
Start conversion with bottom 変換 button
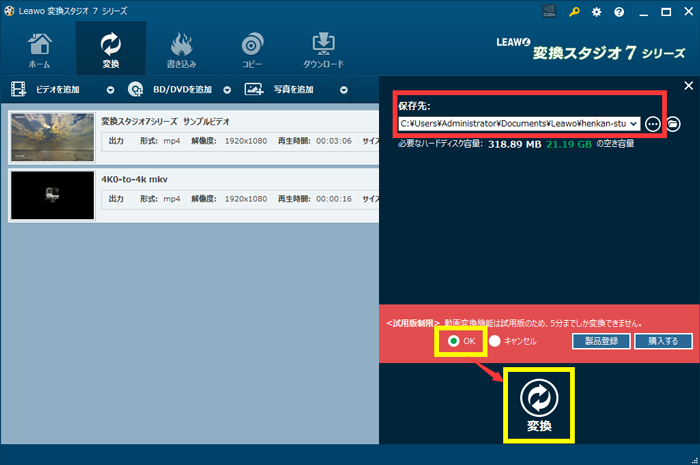pos(539,405)
